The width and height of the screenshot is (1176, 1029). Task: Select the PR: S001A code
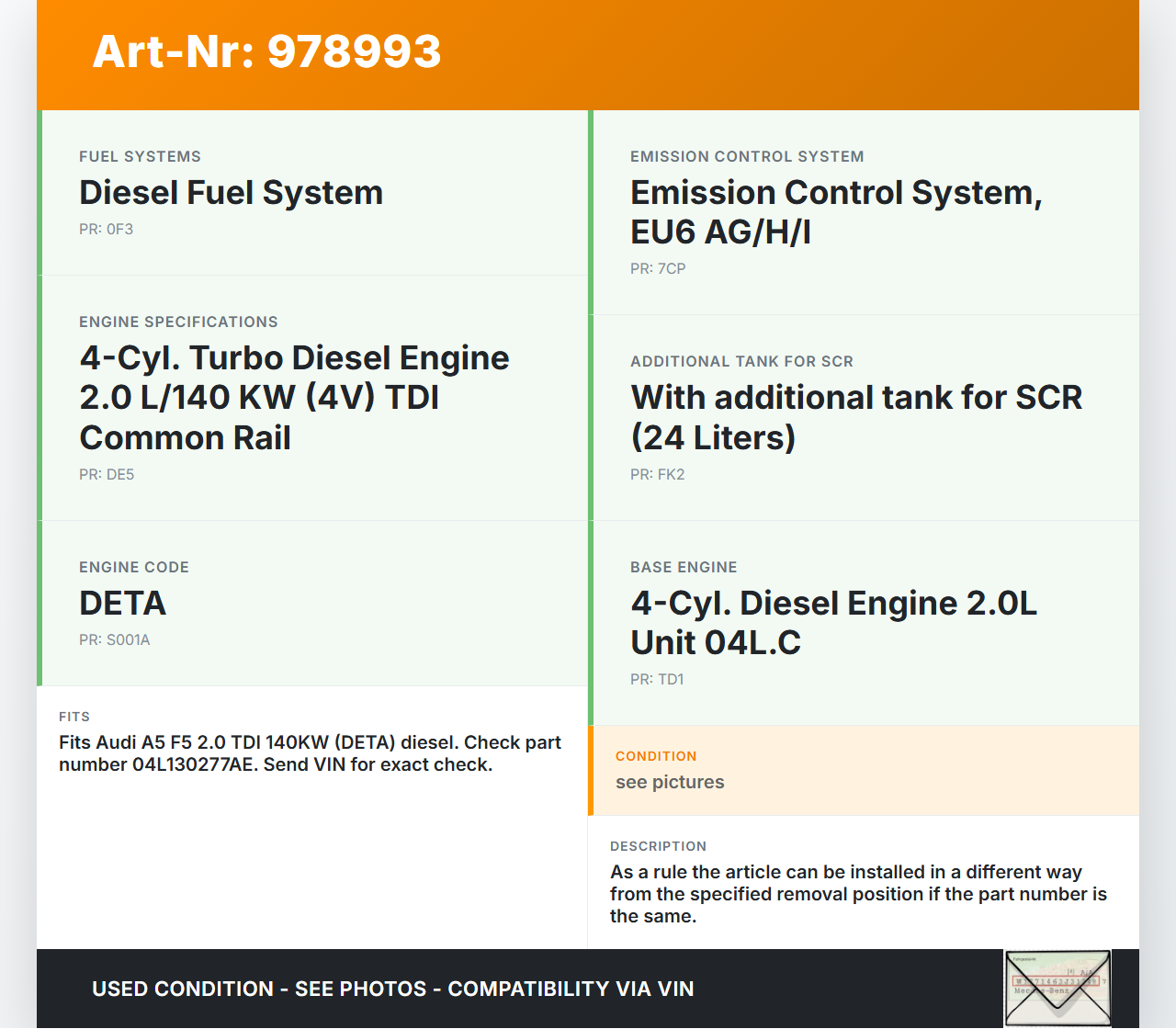pos(114,640)
